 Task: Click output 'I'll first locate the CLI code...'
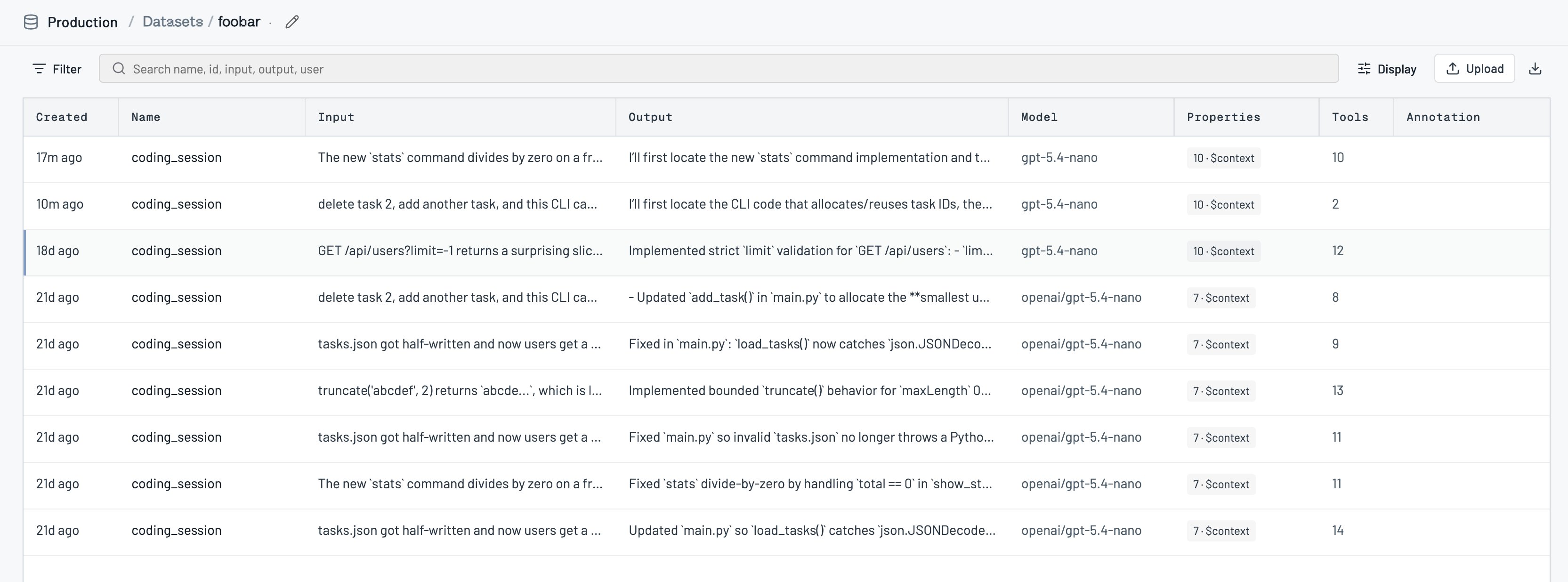click(x=810, y=204)
